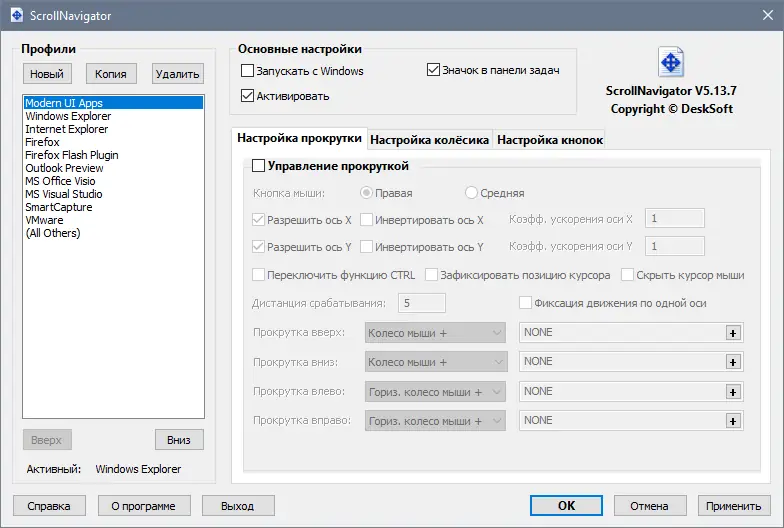Click the ScrollNavigator title bar icon
The width and height of the screenshot is (784, 528).
(x=16, y=15)
